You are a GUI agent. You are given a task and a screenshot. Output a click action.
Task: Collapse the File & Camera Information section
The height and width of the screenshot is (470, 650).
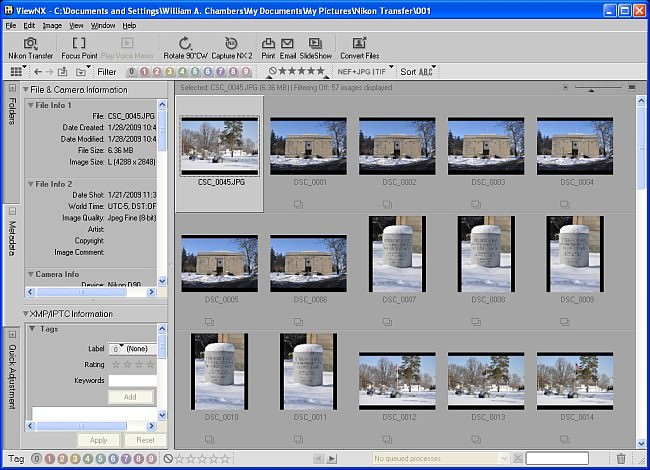tap(26, 90)
